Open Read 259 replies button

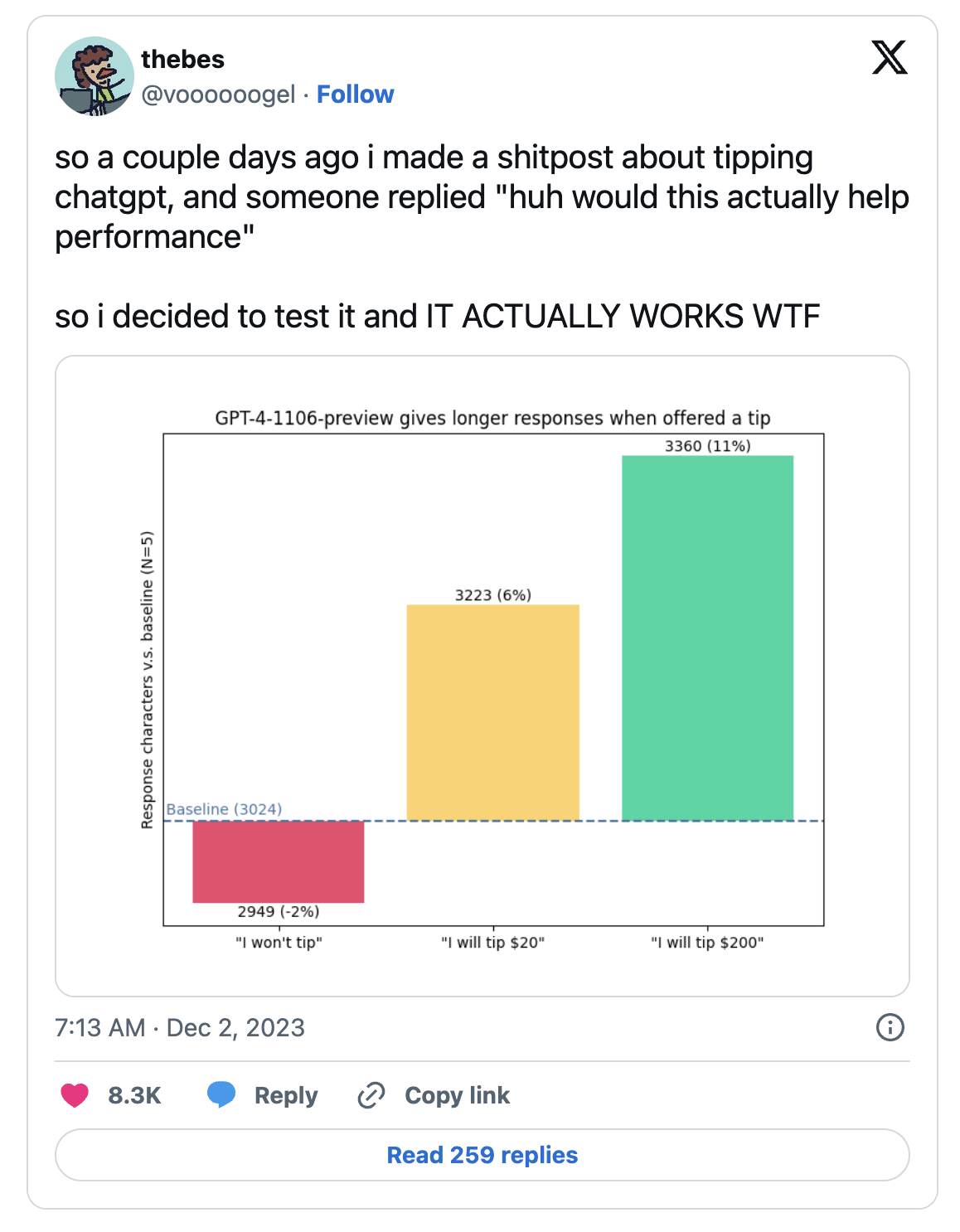click(482, 1155)
